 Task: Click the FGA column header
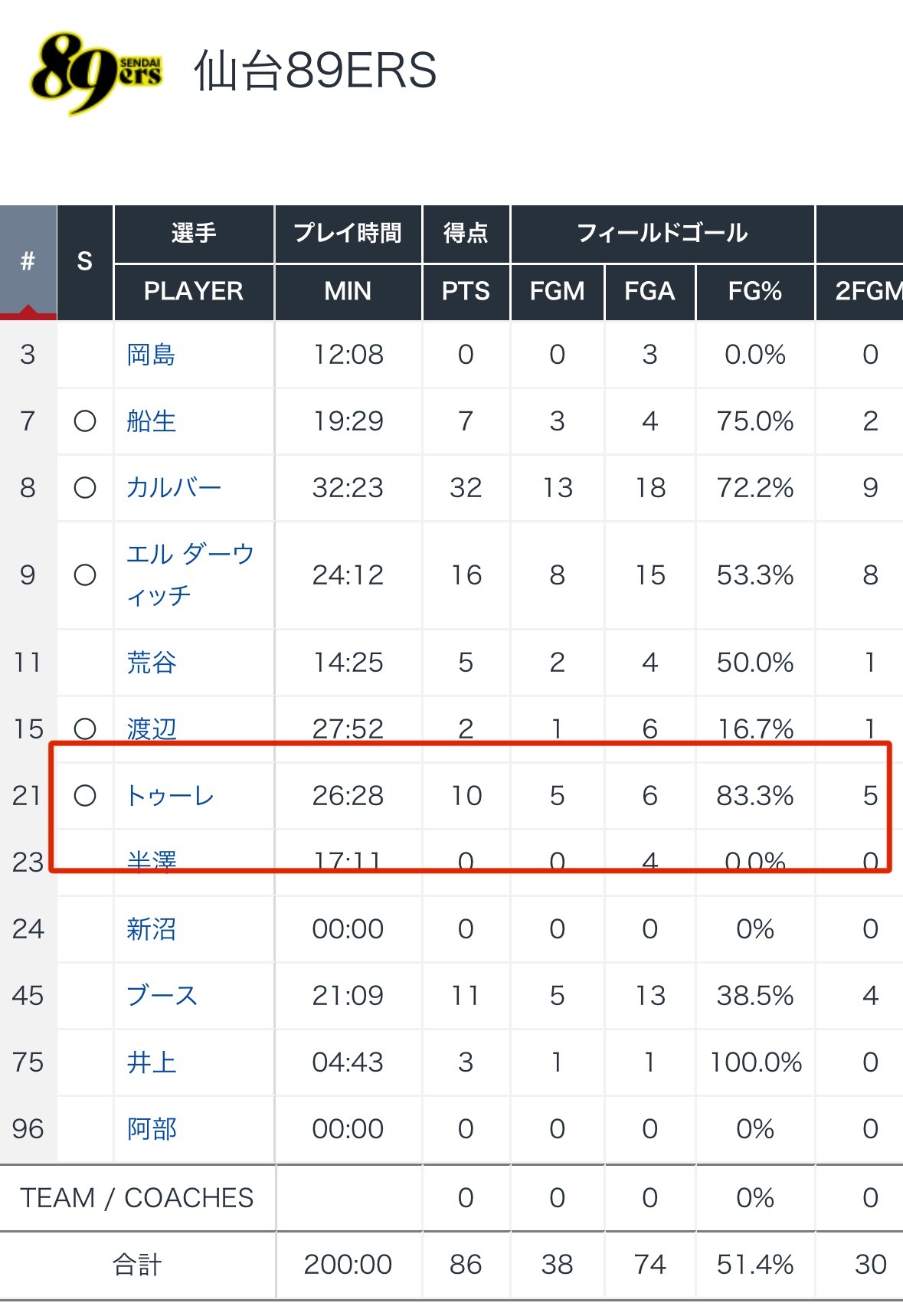tap(649, 291)
